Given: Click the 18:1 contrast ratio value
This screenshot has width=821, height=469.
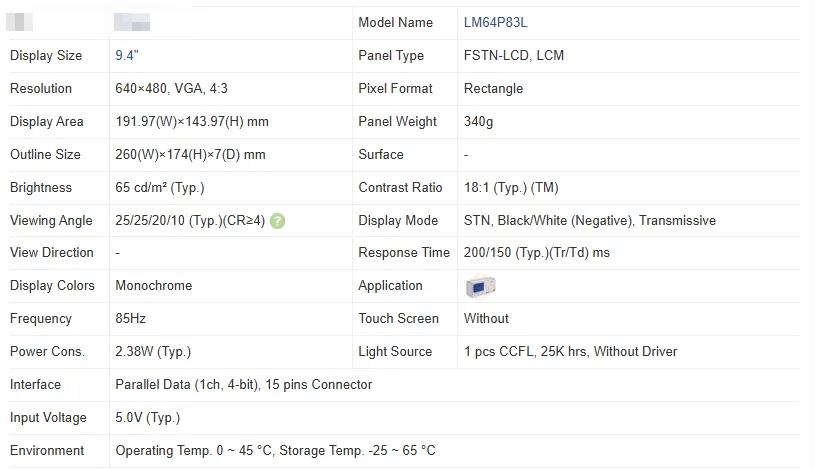Looking at the screenshot, I should pyautogui.click(x=511, y=187).
